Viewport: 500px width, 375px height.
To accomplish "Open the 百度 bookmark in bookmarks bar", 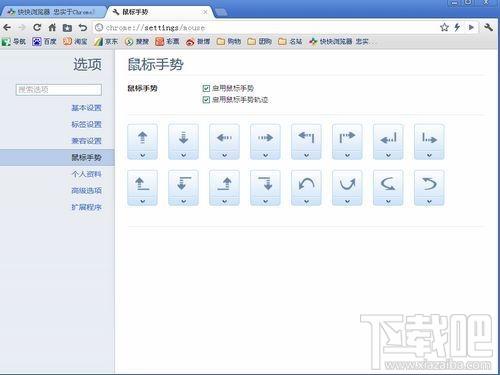I will pos(44,41).
